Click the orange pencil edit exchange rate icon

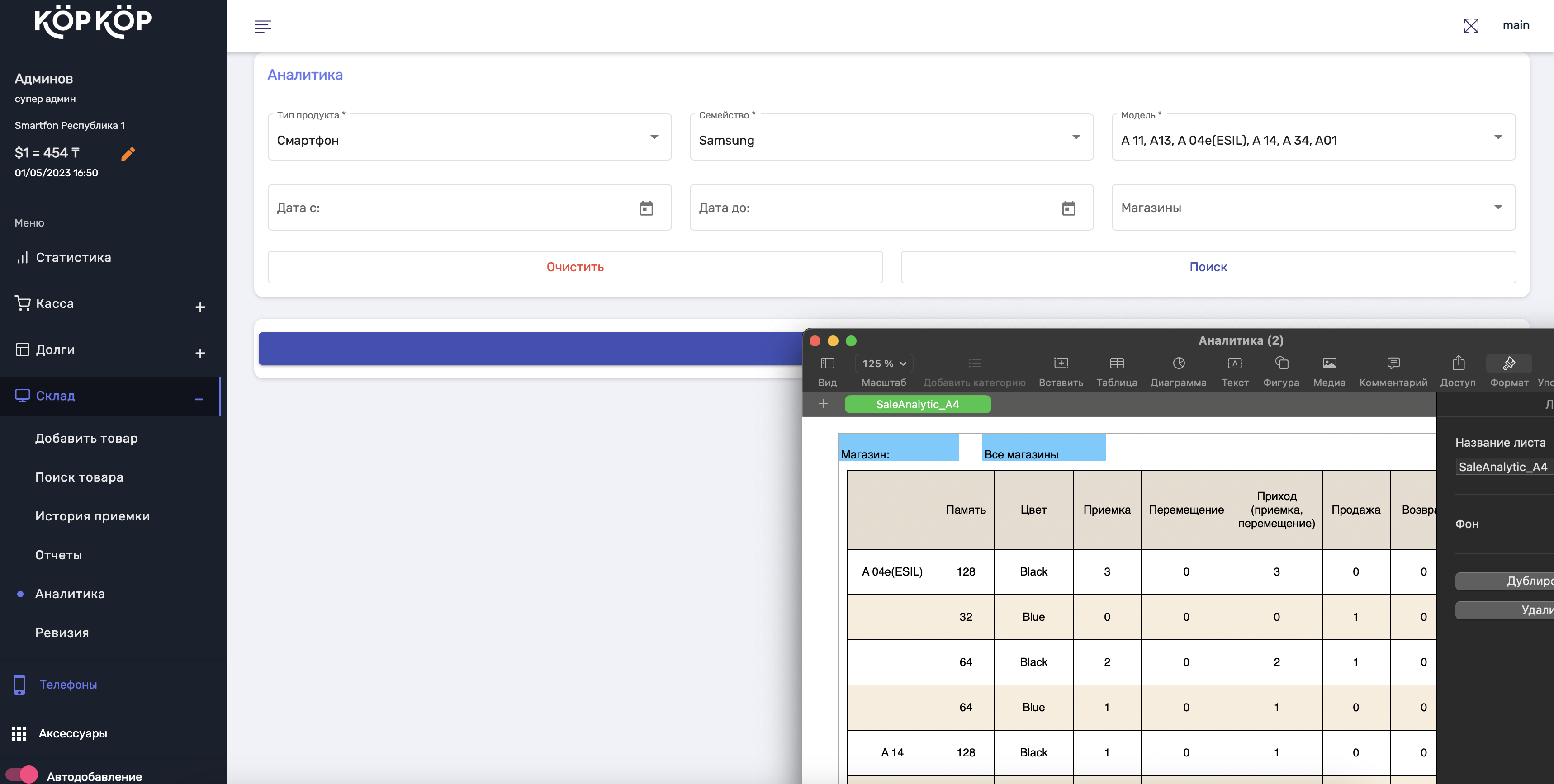pos(128,154)
